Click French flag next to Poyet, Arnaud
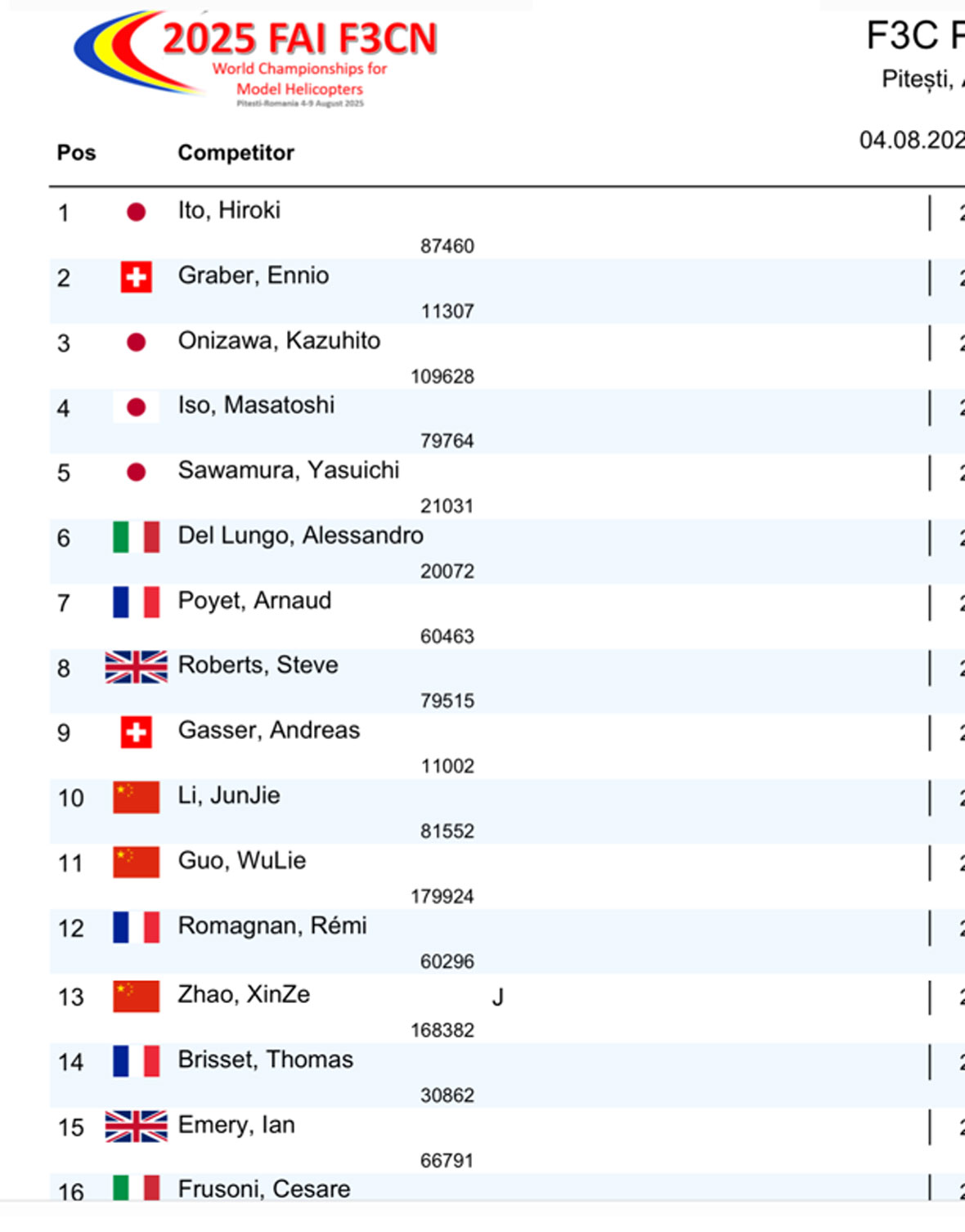965x1232 pixels. [137, 603]
